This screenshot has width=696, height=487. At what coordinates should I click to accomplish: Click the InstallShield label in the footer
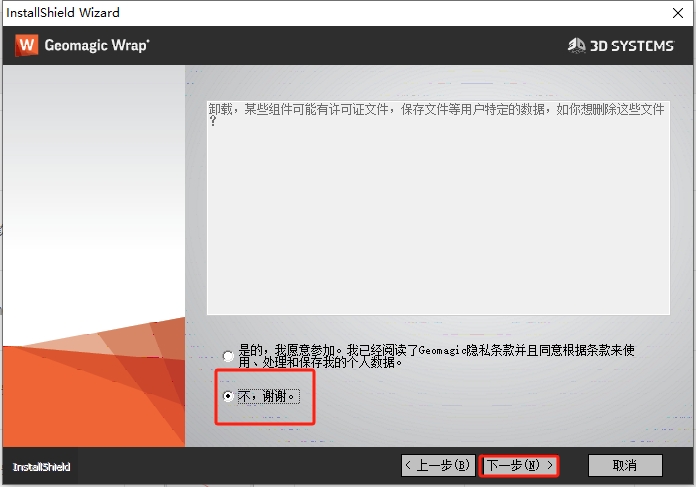tap(41, 467)
